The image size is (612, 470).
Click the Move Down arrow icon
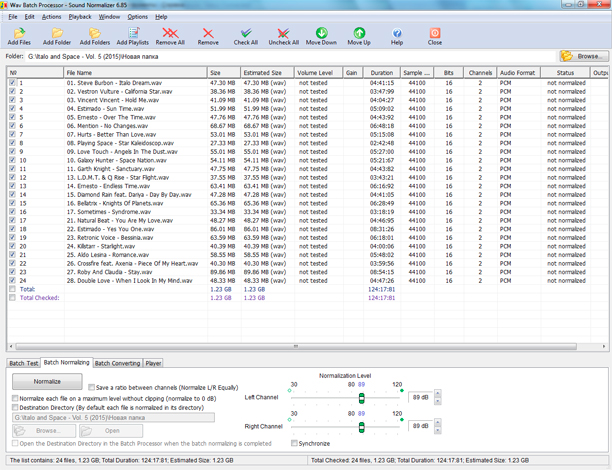click(x=321, y=32)
